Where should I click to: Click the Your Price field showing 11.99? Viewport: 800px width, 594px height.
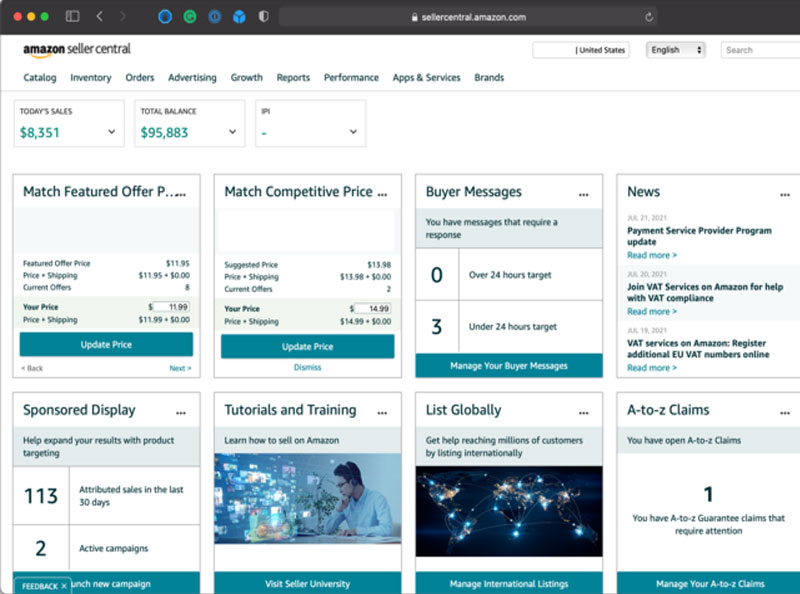[x=172, y=307]
